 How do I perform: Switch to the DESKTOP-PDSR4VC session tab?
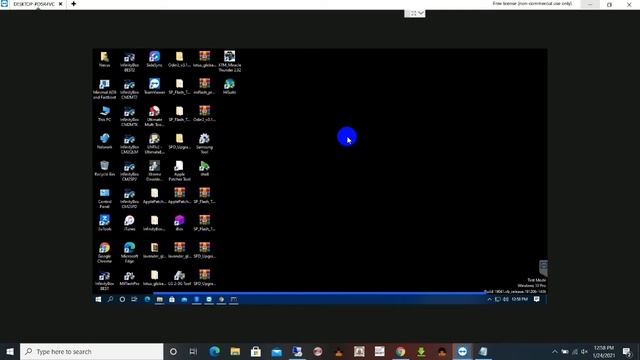click(x=34, y=4)
